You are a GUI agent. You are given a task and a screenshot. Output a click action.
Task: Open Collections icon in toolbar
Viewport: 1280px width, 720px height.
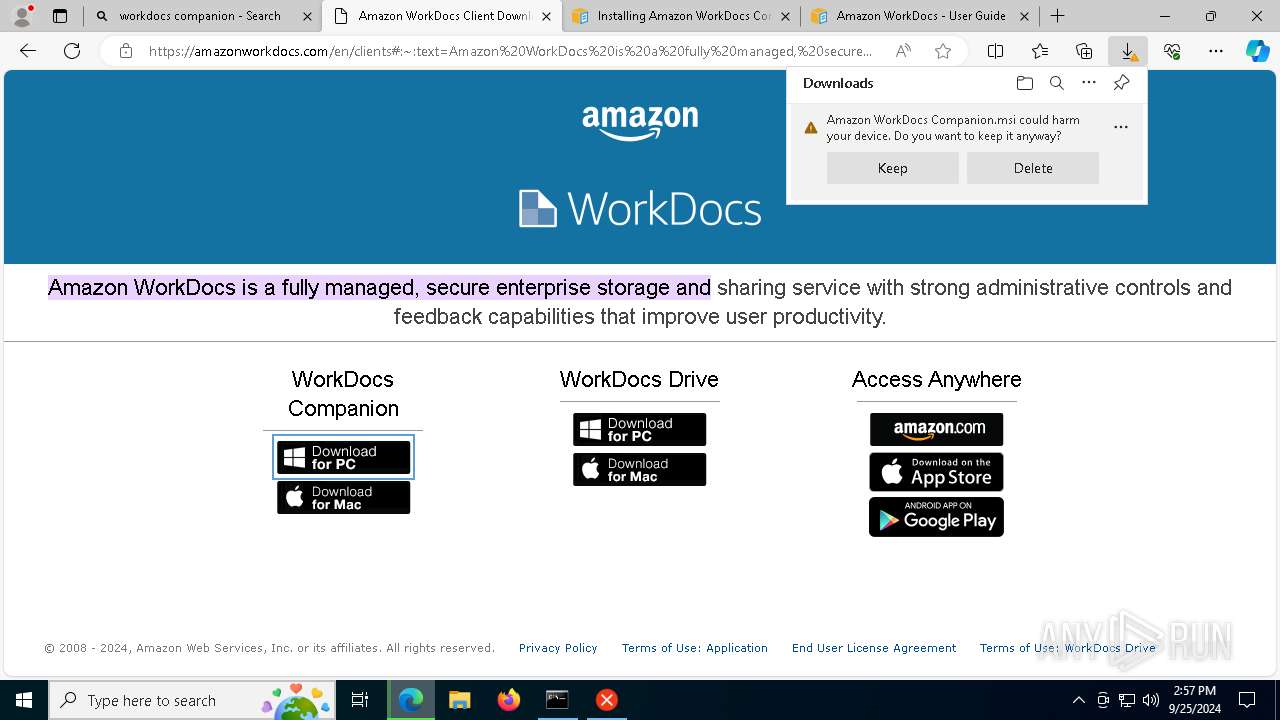(x=1084, y=51)
